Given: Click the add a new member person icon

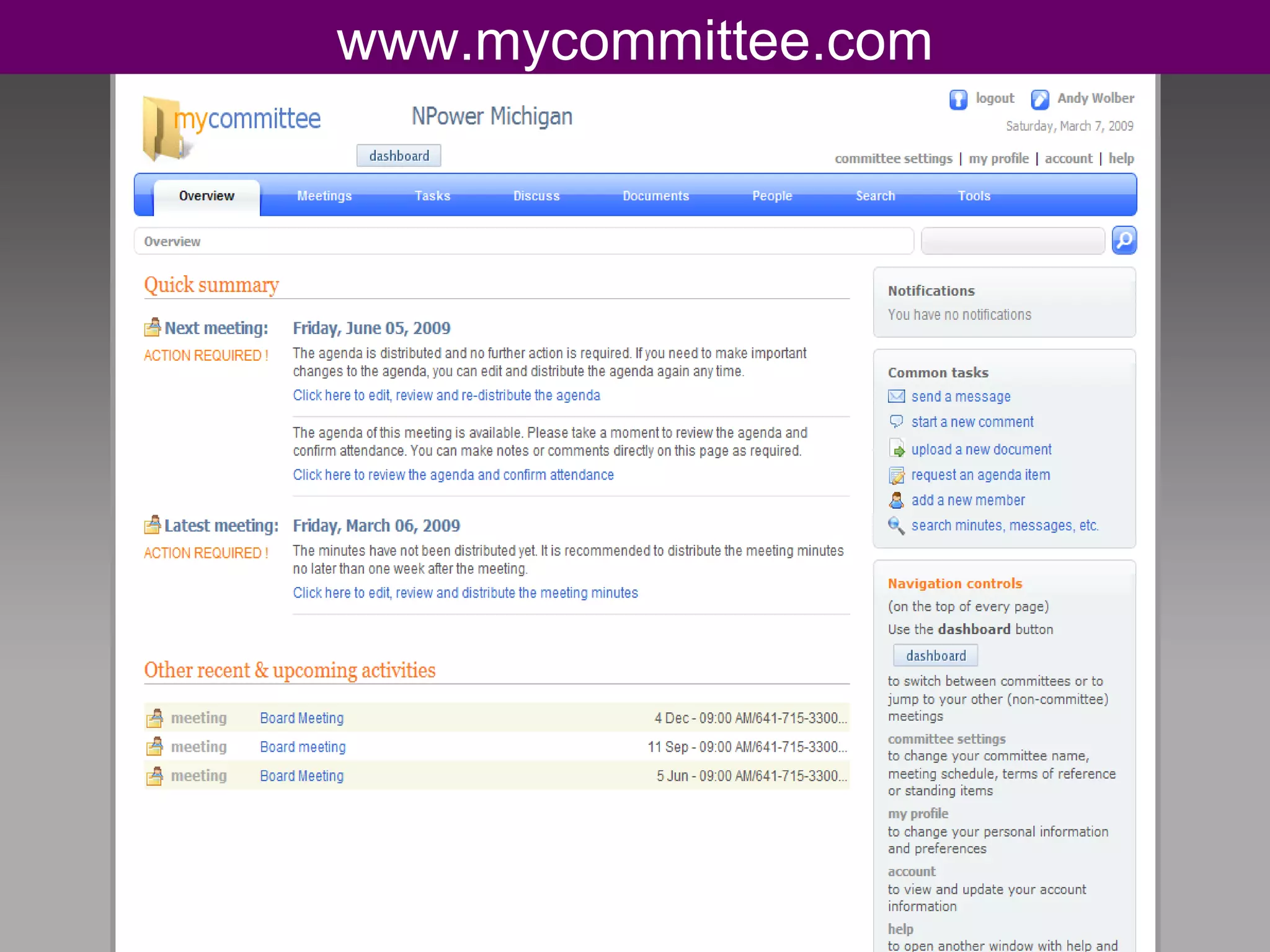Looking at the screenshot, I should 897,500.
